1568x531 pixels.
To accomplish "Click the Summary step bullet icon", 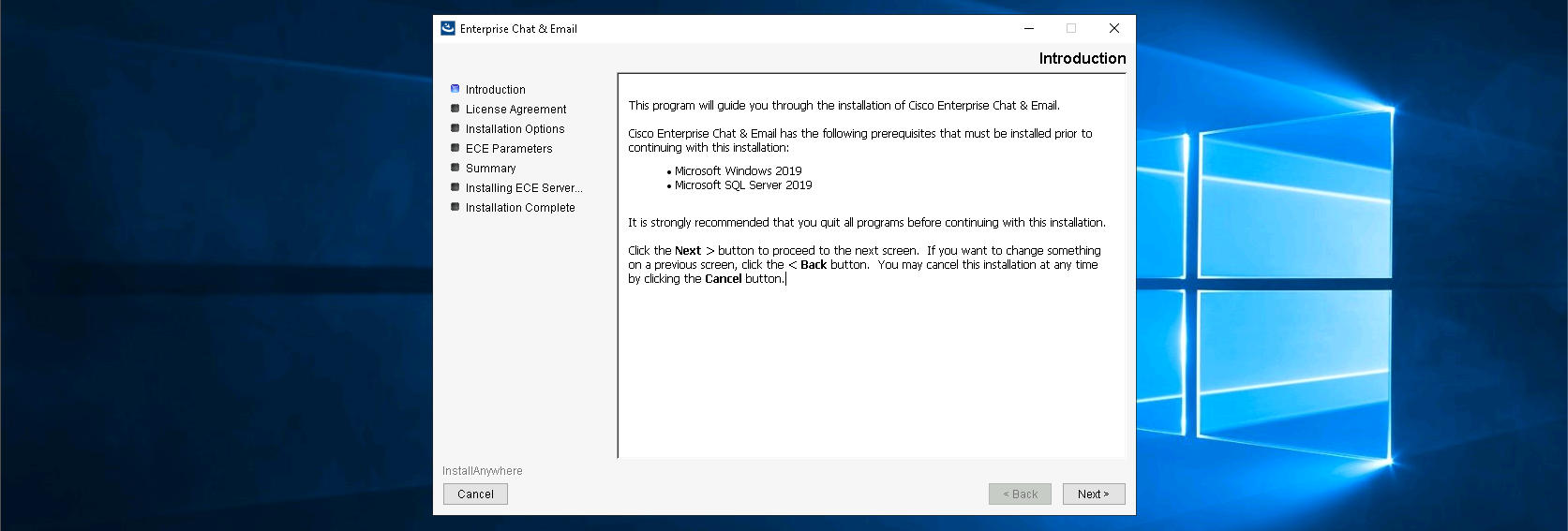I will pyautogui.click(x=455, y=168).
